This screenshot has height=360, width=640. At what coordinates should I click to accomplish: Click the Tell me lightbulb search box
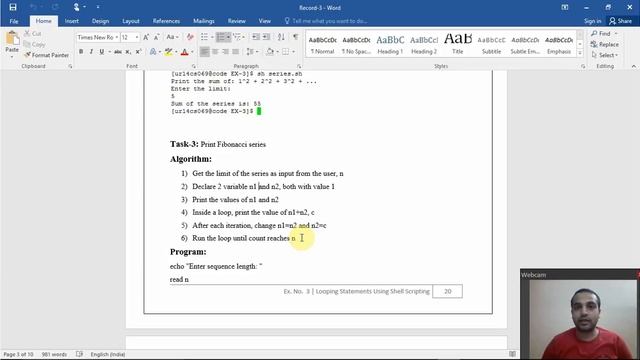(327, 21)
